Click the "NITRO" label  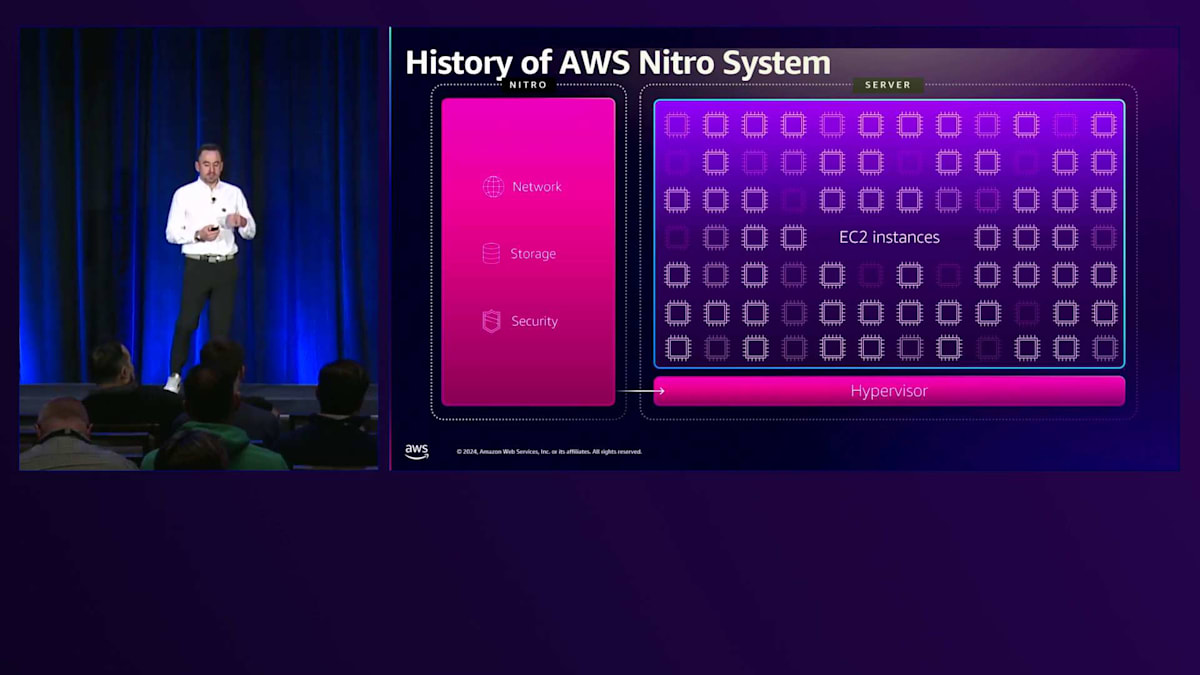pyautogui.click(x=528, y=85)
